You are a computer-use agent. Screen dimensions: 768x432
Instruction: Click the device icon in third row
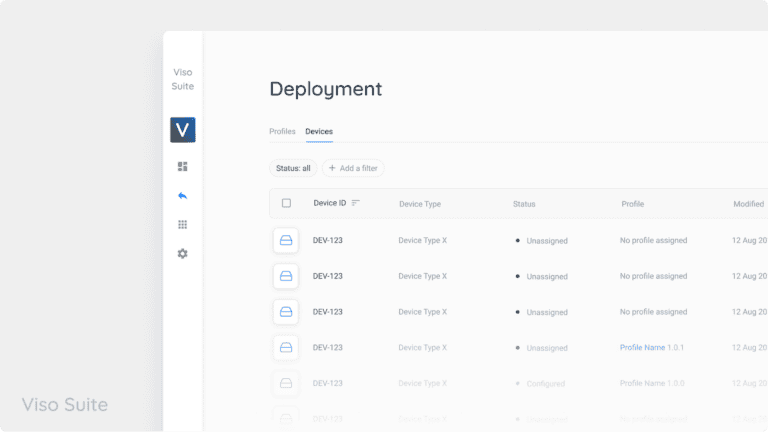pyautogui.click(x=286, y=312)
